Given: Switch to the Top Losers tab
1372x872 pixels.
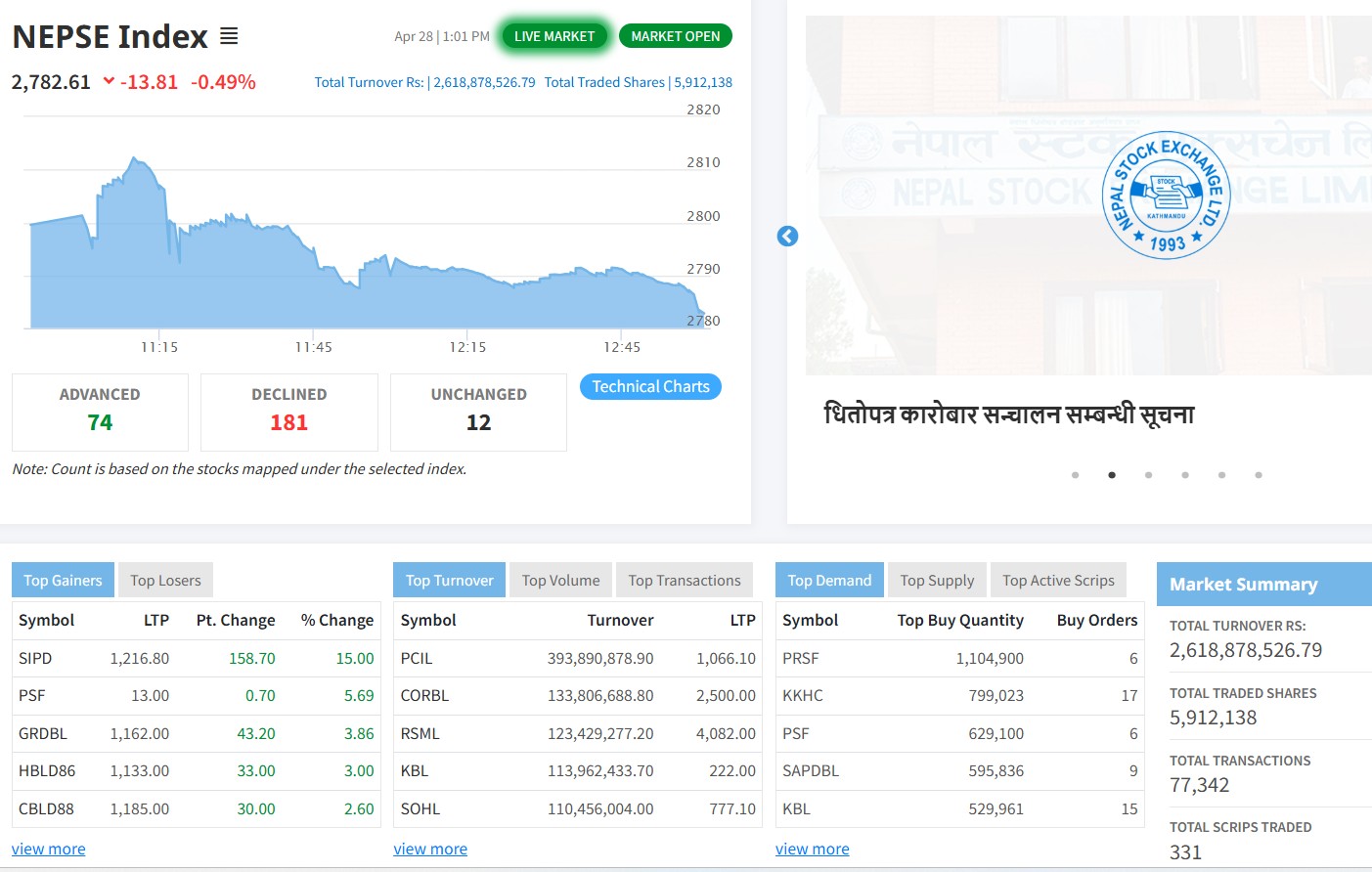Looking at the screenshot, I should pos(165,581).
